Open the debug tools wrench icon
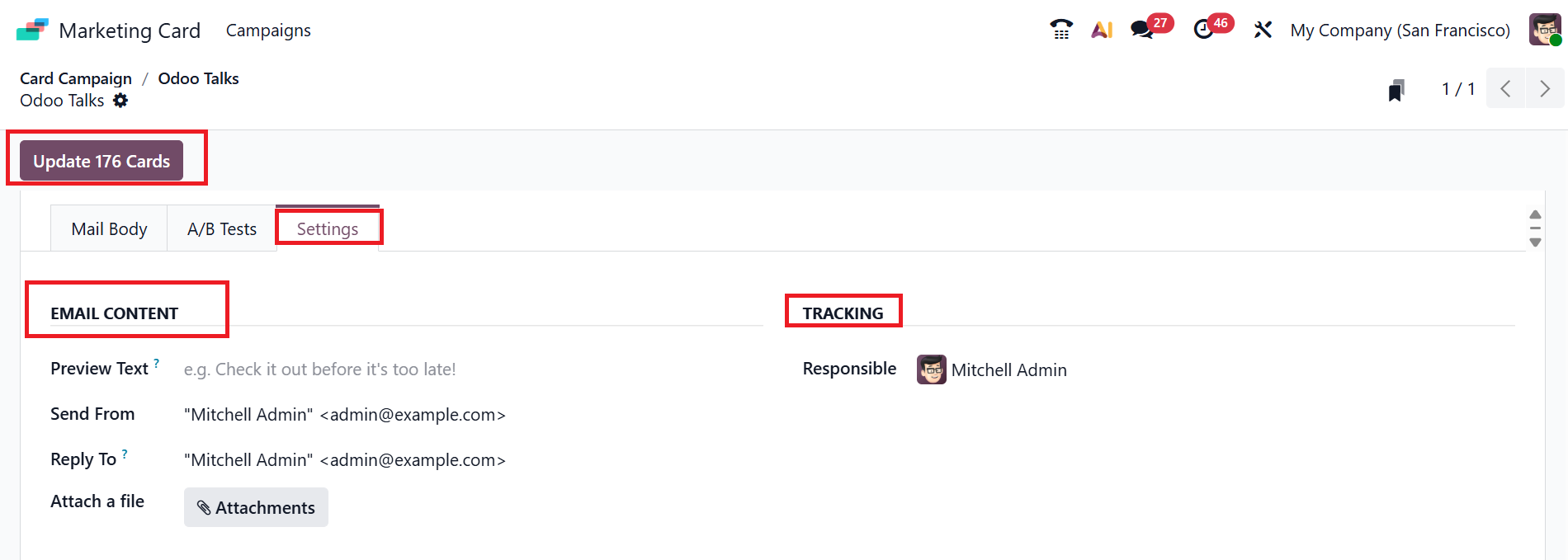 tap(1263, 31)
